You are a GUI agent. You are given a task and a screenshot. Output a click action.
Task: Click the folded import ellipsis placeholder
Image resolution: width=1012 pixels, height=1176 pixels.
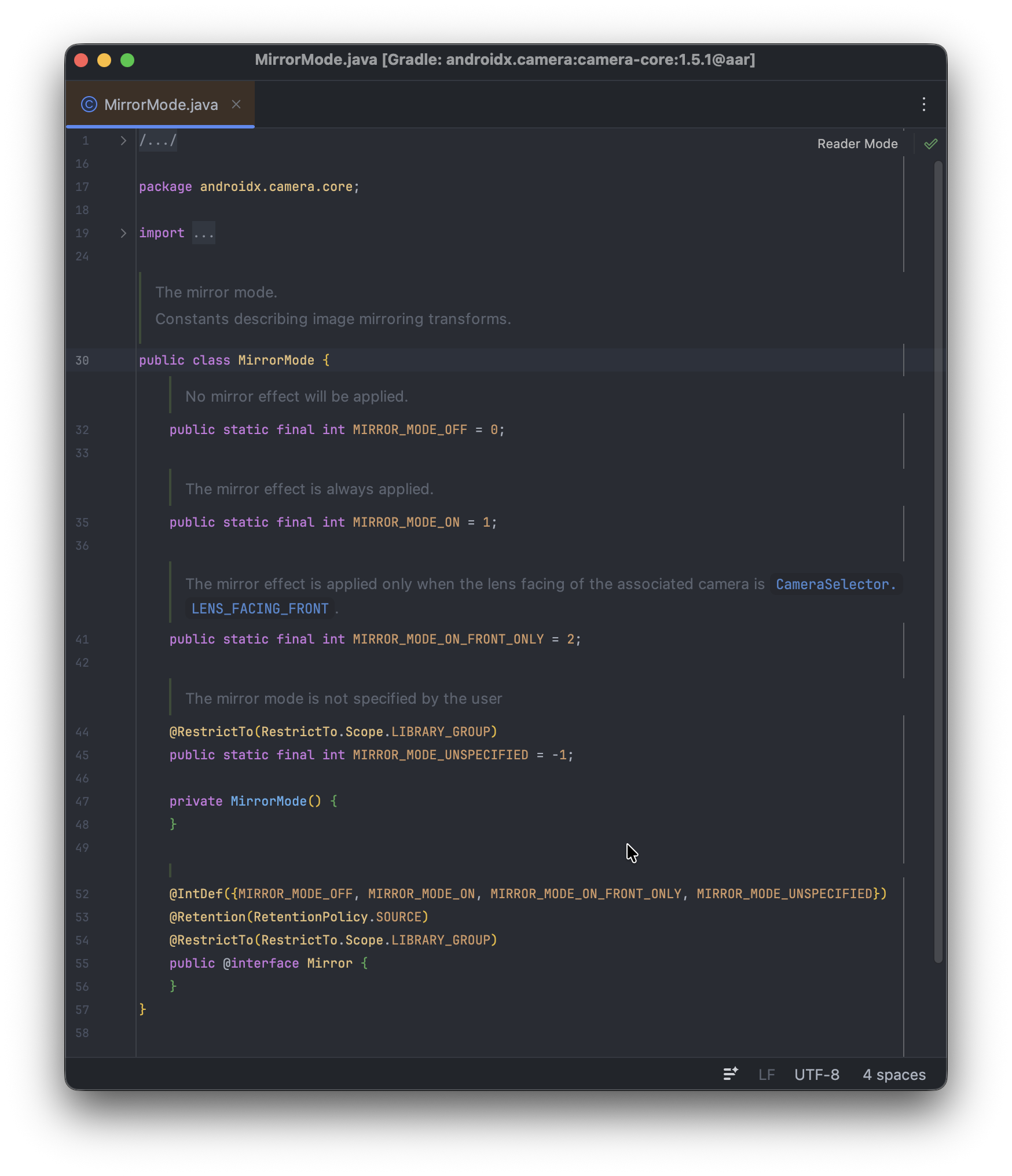pos(204,233)
